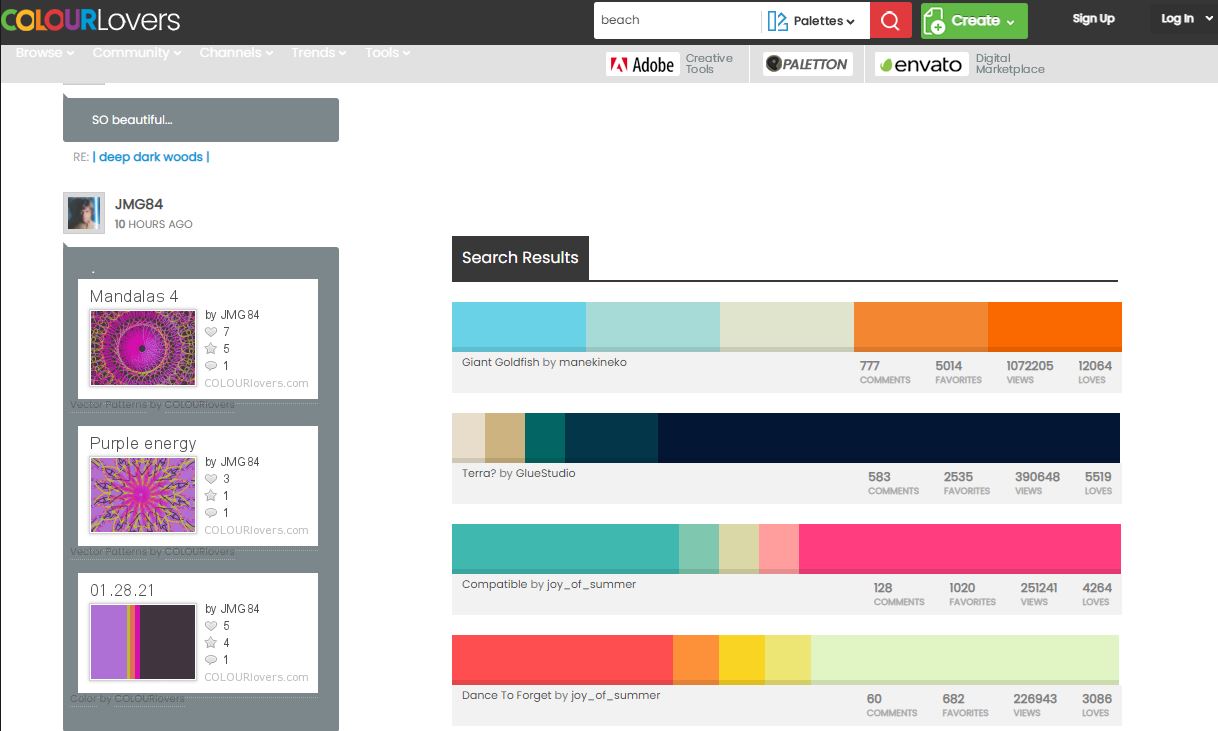
Task: Click the search field containing beach
Action: (x=676, y=20)
